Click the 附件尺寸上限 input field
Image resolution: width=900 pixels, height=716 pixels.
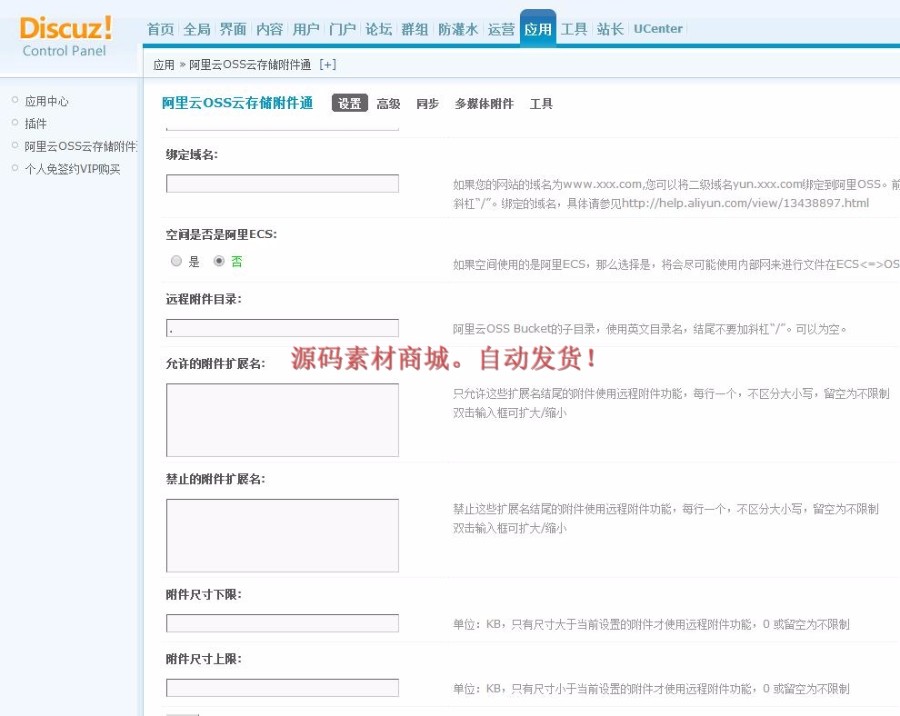(282, 688)
